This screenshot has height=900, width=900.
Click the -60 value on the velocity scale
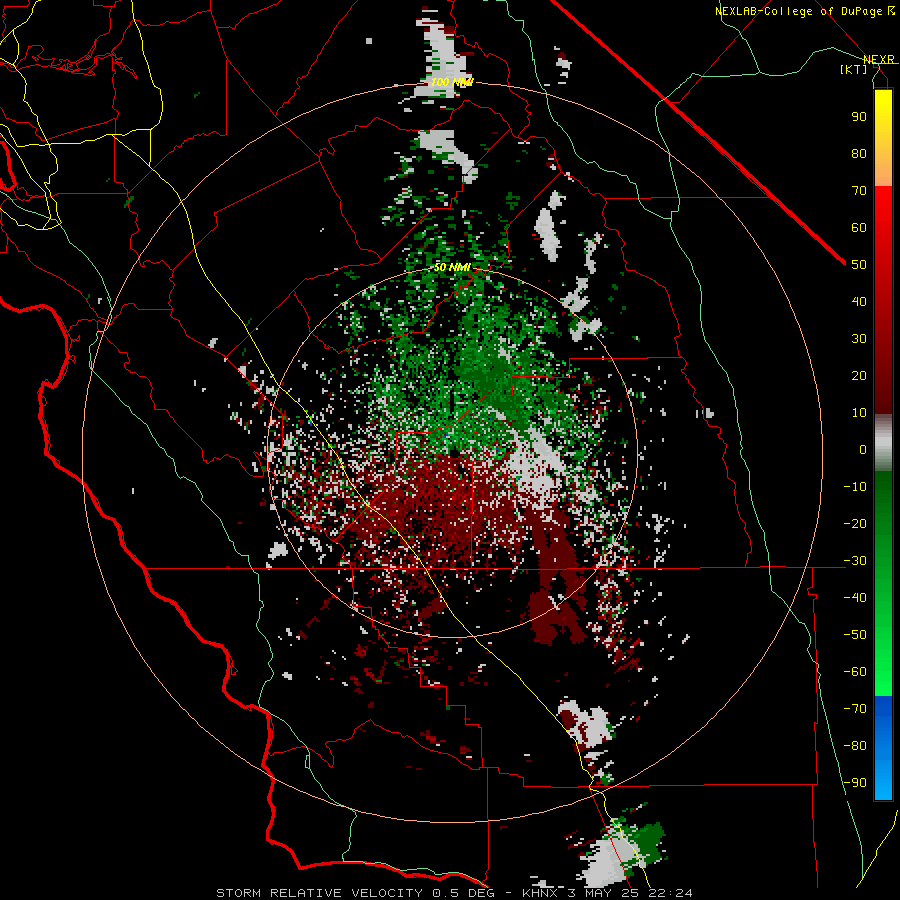855,672
